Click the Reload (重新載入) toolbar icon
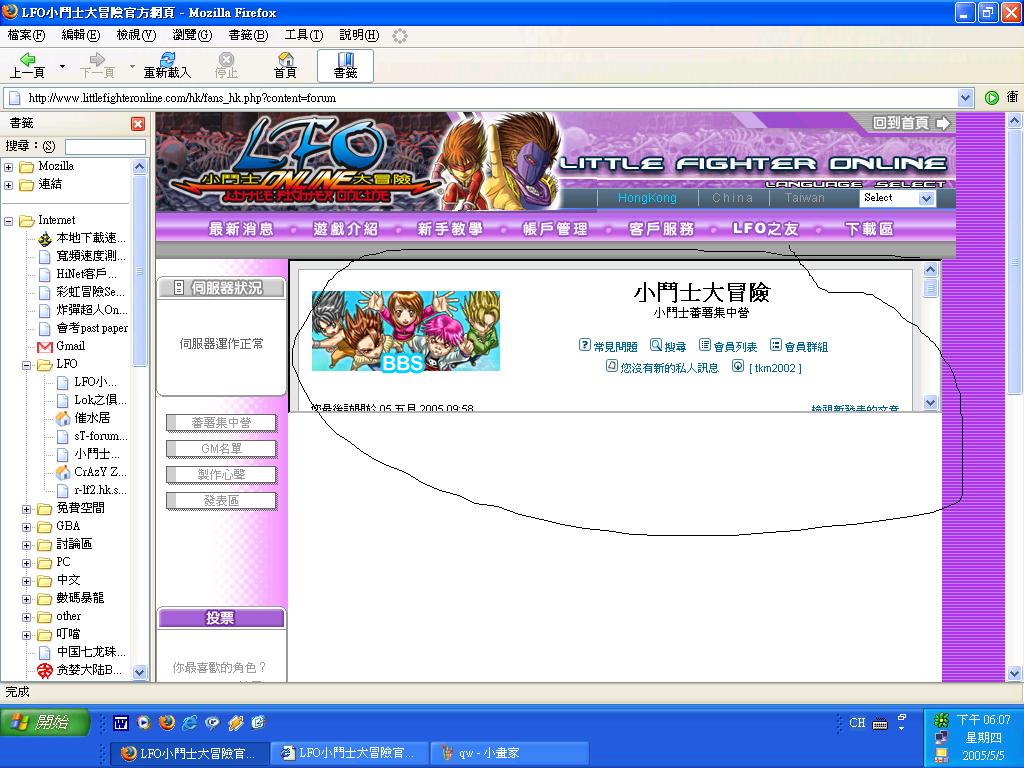This screenshot has width=1024, height=768. [x=167, y=61]
